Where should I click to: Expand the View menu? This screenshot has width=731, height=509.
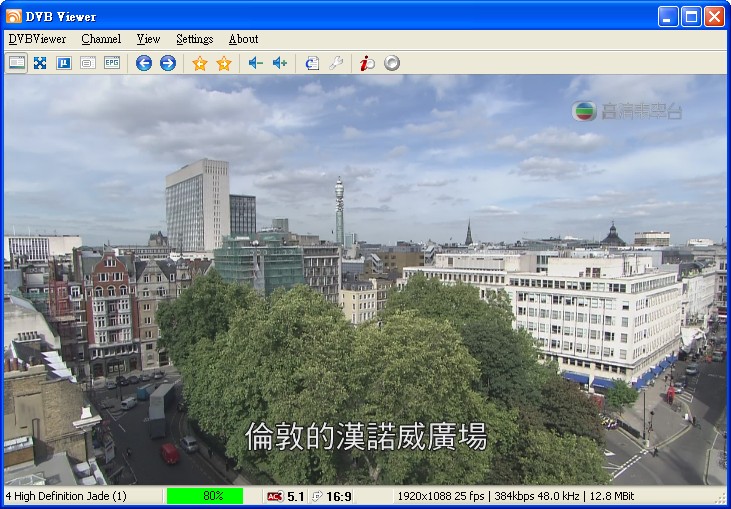click(148, 39)
